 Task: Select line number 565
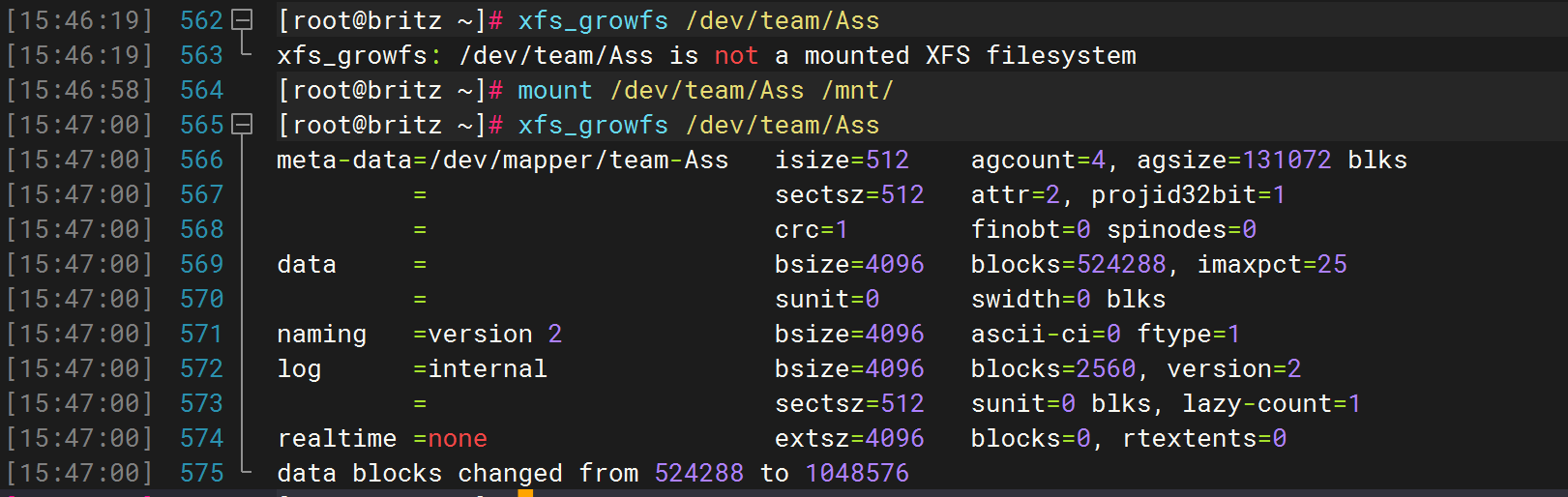[201, 125]
